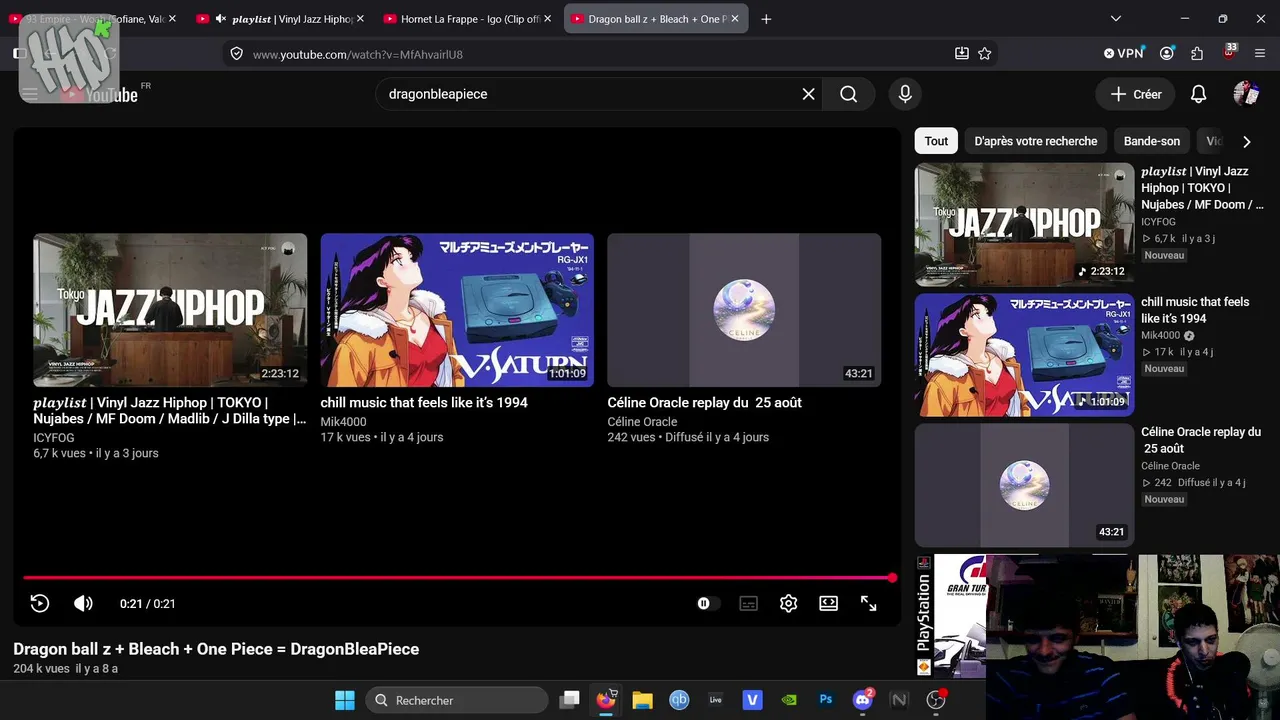
Task: Click the taskbar Rechercher search box
Action: click(457, 700)
